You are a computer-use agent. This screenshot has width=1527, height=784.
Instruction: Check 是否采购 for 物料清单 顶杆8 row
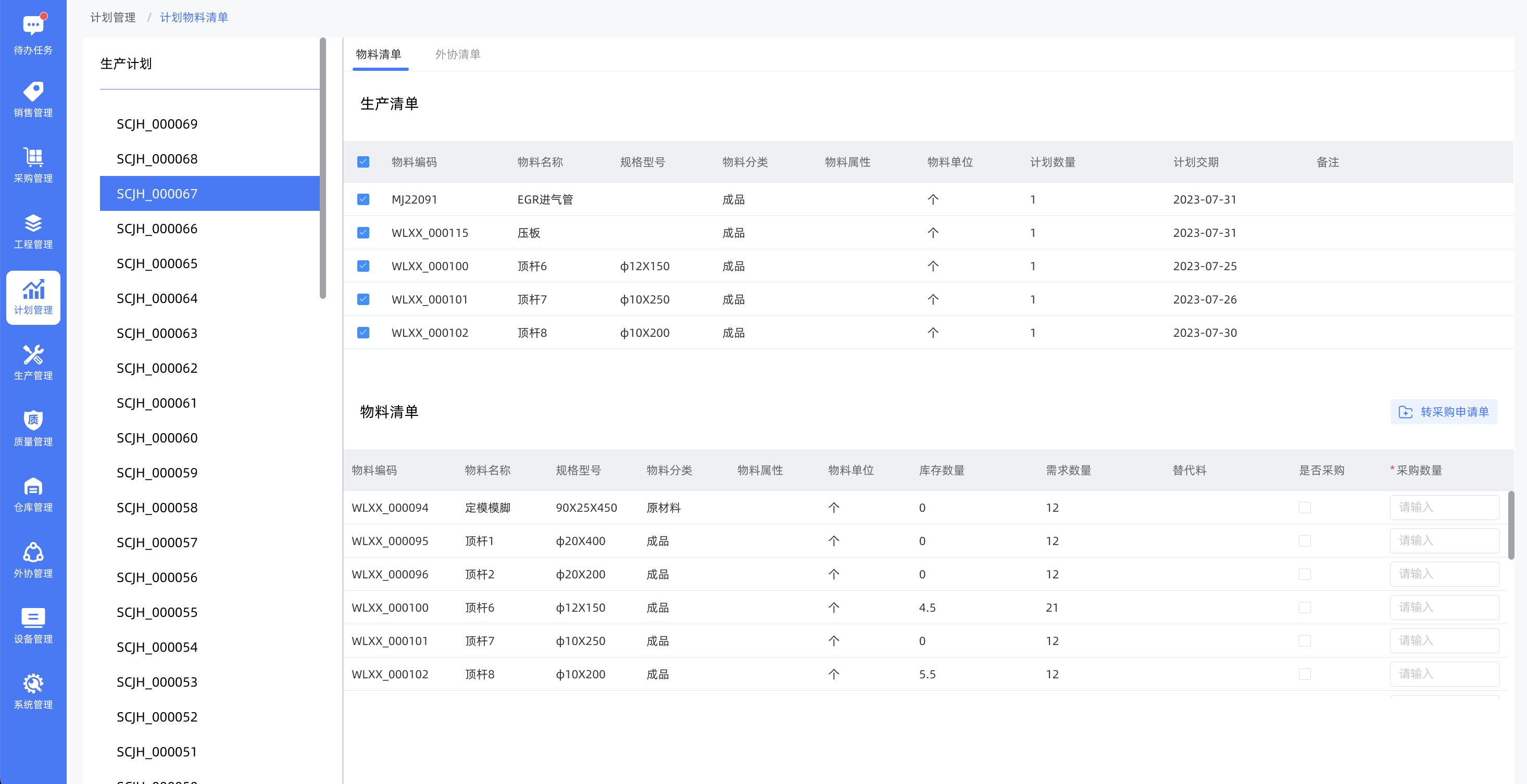tap(1305, 674)
